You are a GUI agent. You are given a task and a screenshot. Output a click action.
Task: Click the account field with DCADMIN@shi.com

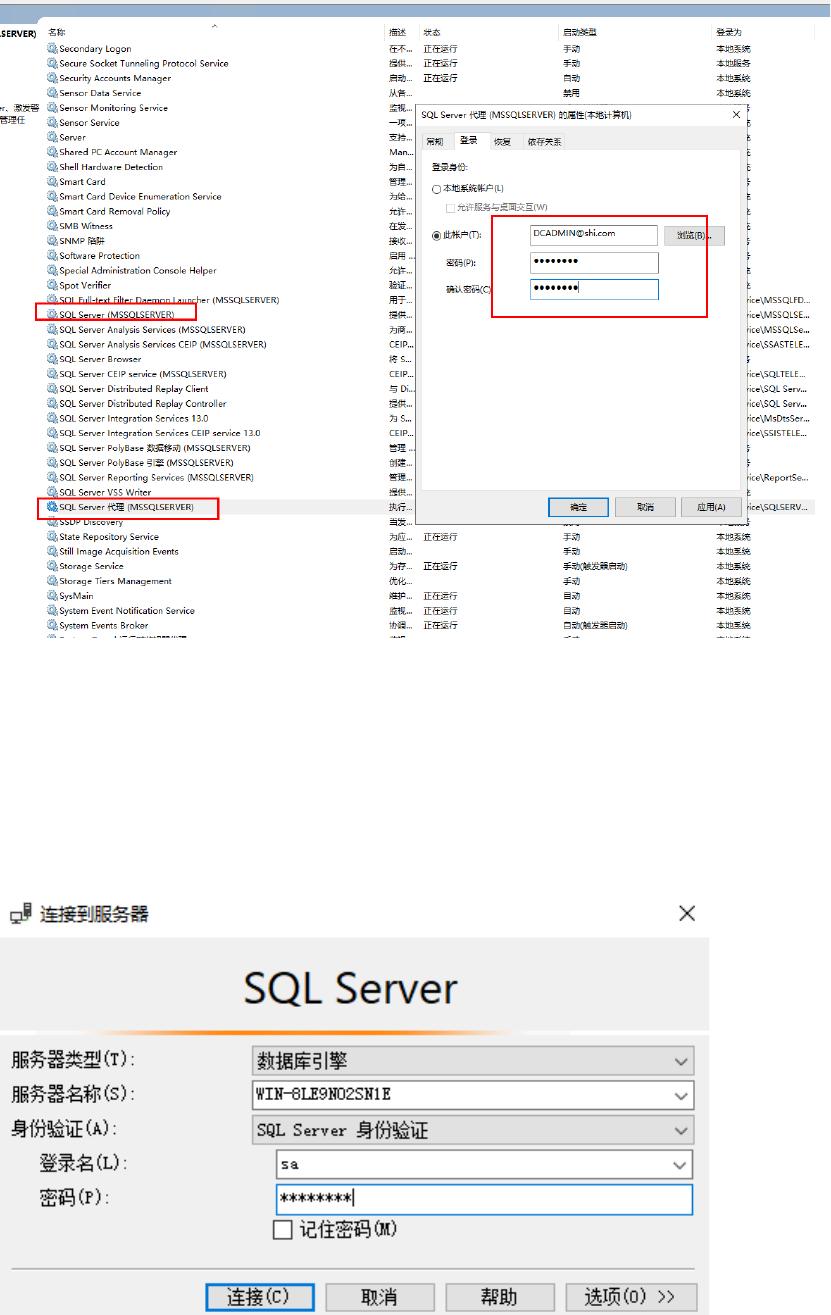pos(594,234)
